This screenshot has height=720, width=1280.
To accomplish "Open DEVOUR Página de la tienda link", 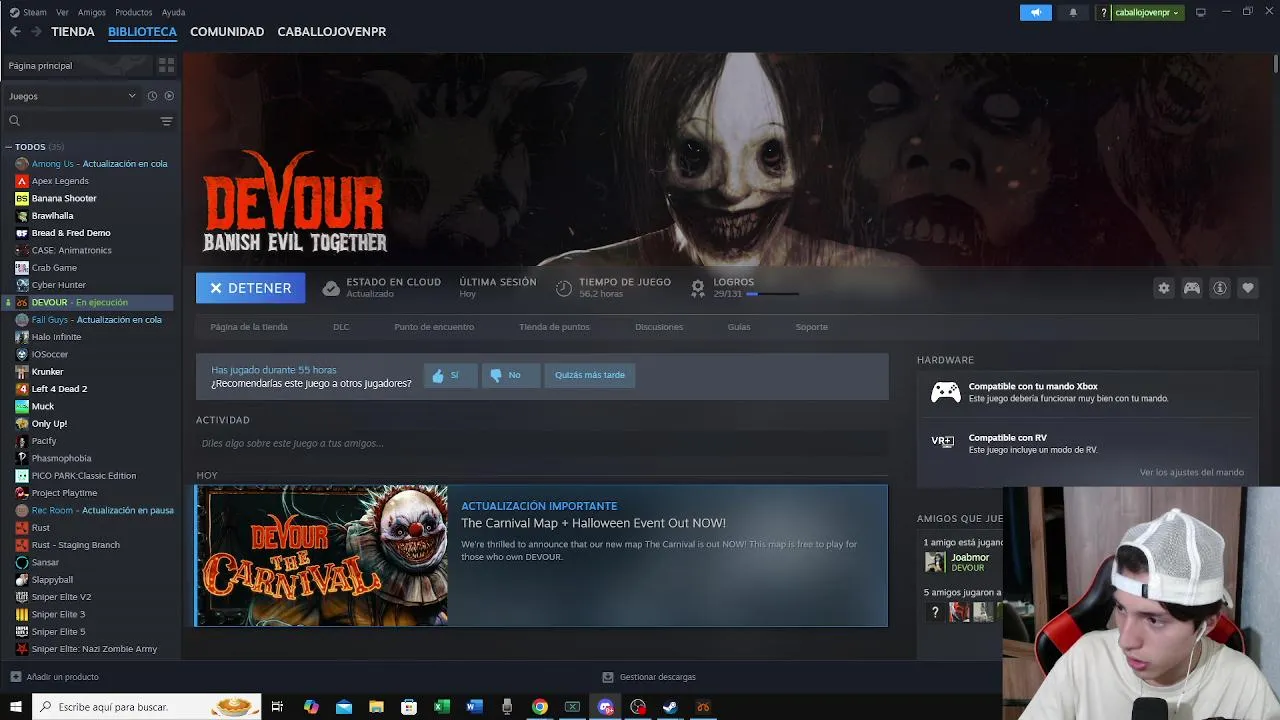I will point(249,327).
